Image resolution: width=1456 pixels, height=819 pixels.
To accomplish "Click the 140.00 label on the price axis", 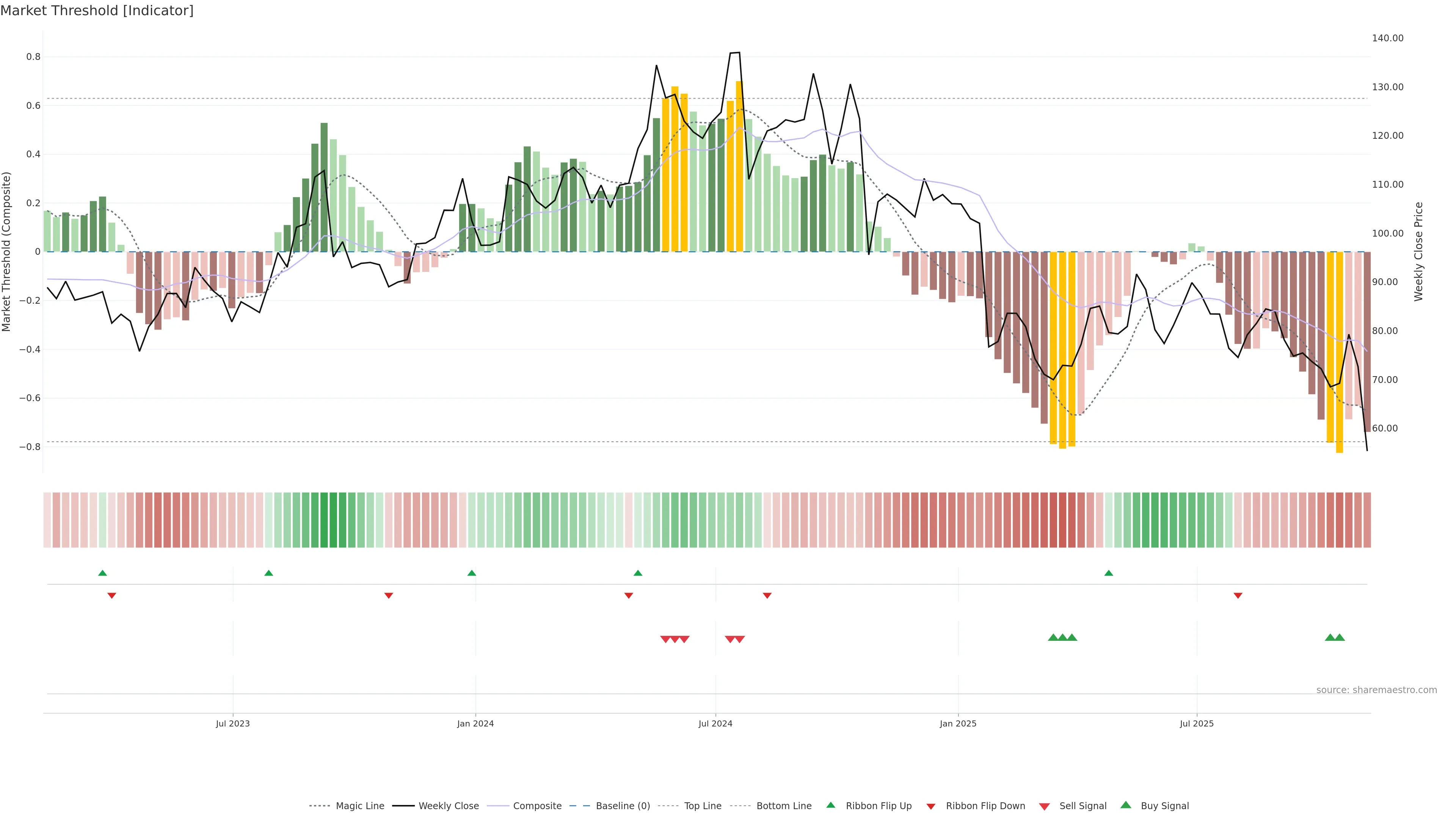I will pyautogui.click(x=1388, y=38).
